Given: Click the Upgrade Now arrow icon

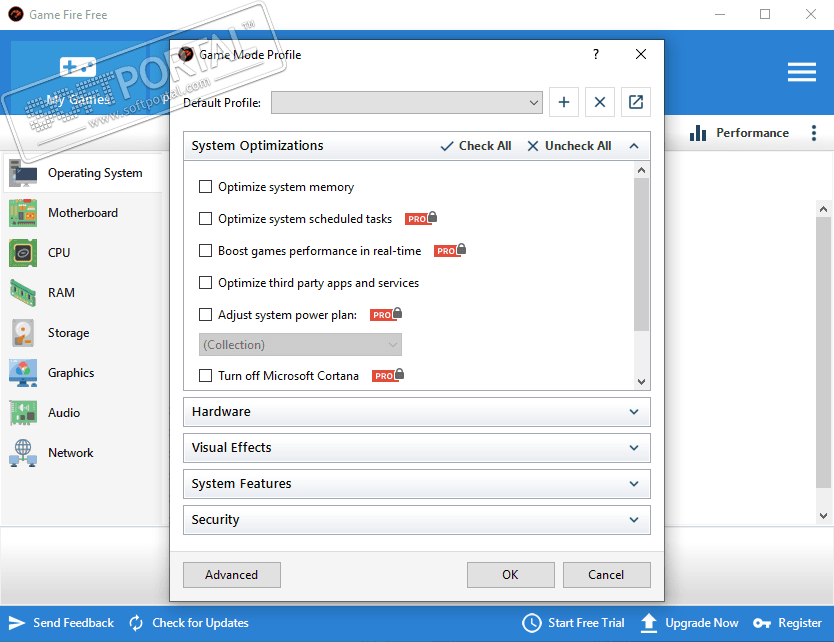Looking at the screenshot, I should tap(648, 623).
